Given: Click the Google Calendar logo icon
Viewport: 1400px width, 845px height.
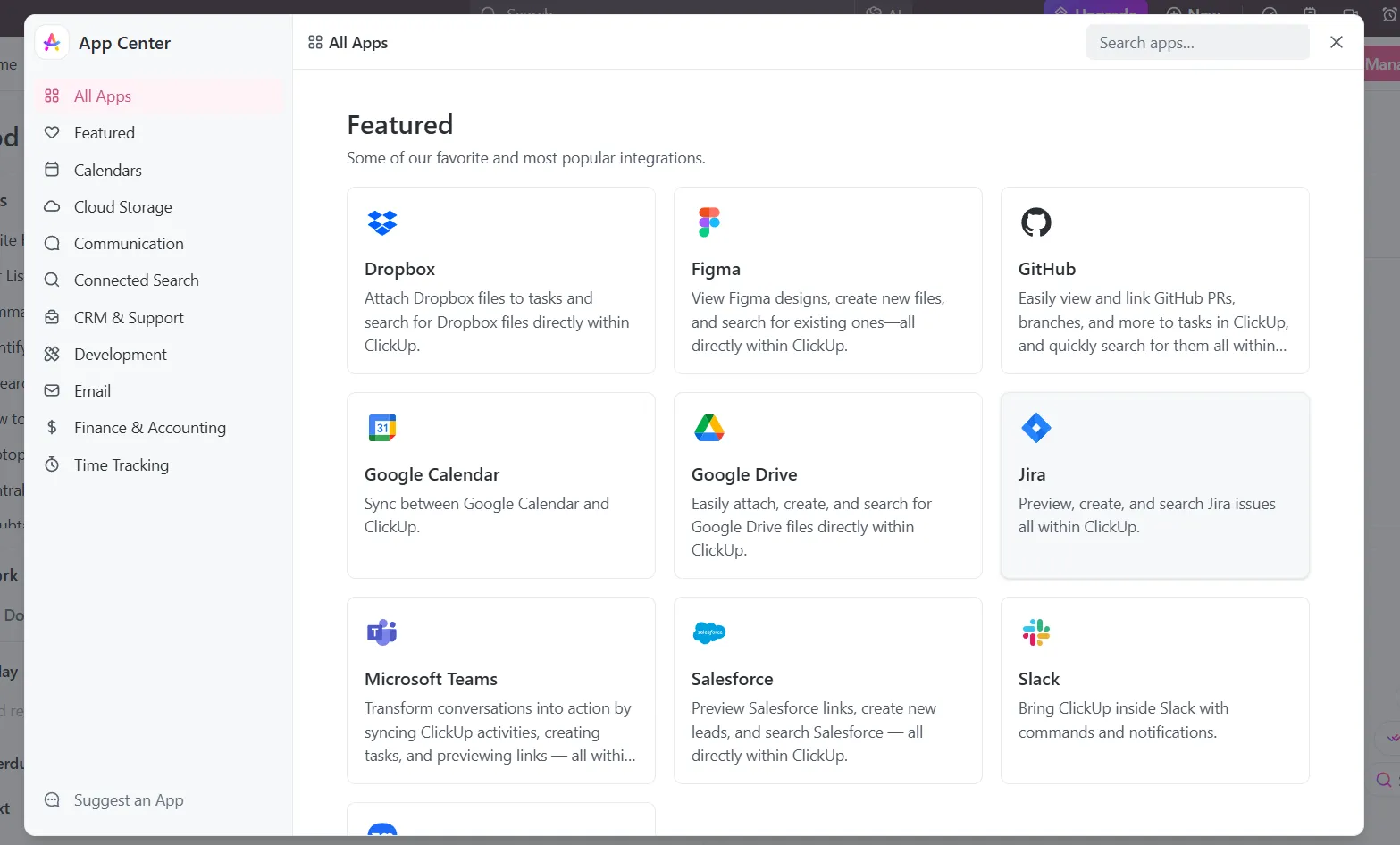Looking at the screenshot, I should click(x=382, y=428).
